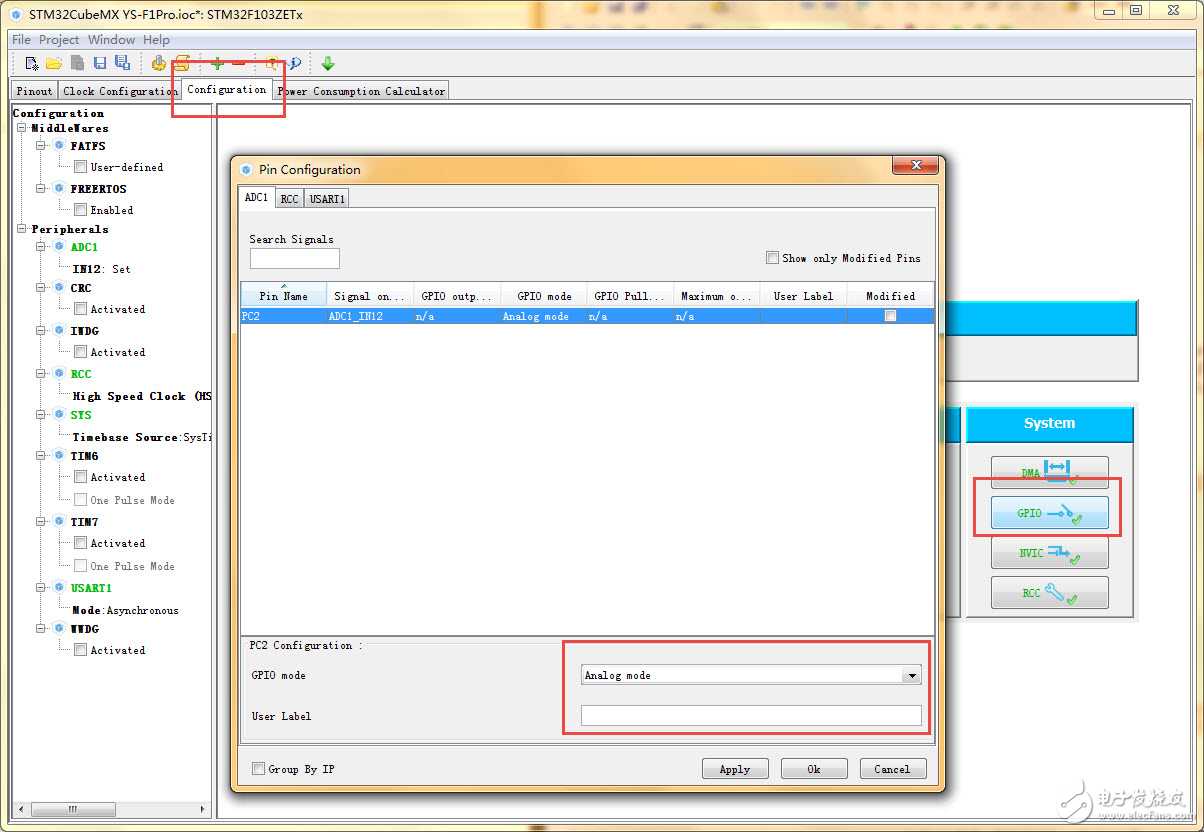Screen dimensions: 1204x832
Task: Switch to the Clock Configuration tab
Action: click(120, 91)
